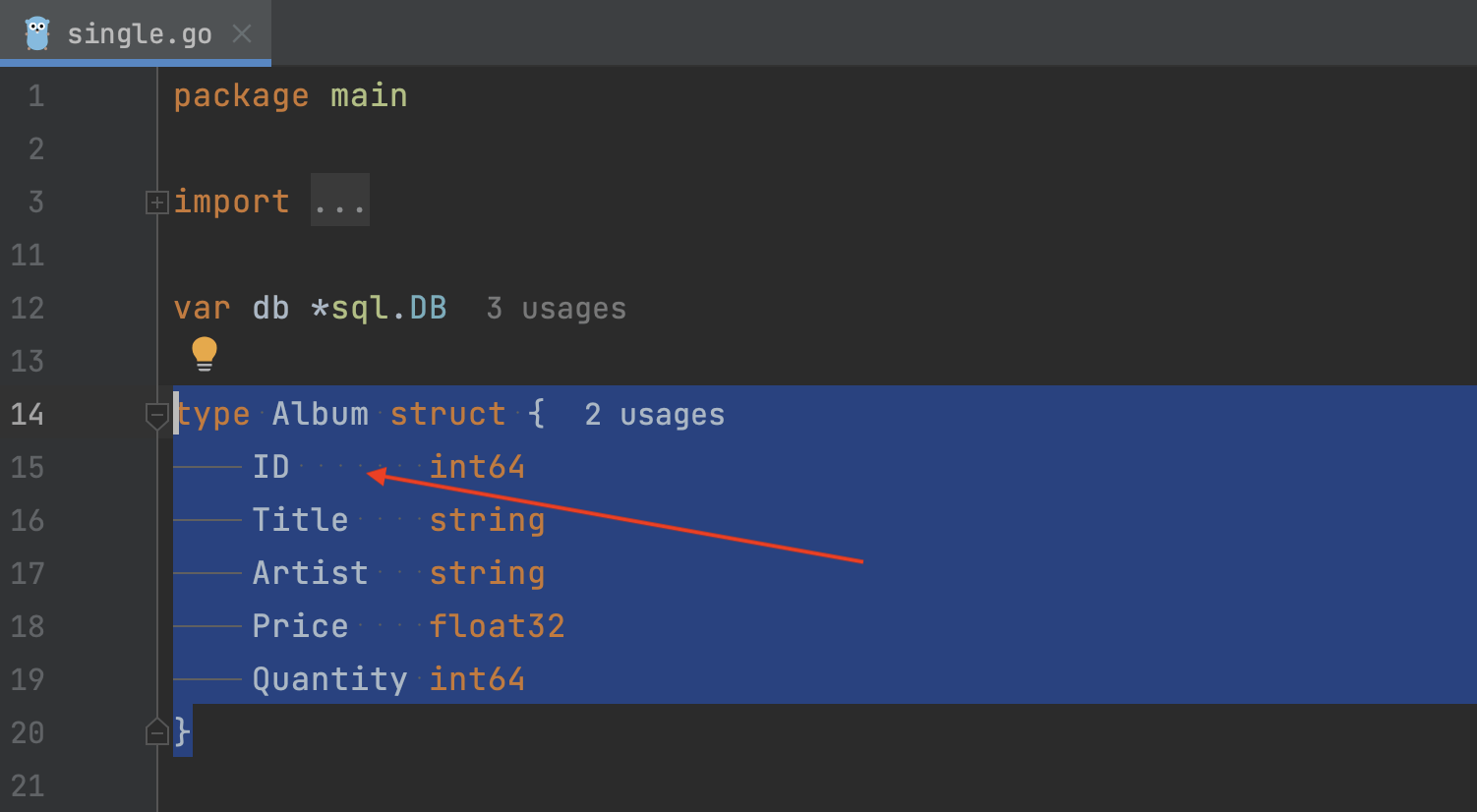Click the Artist field name
1477x812 pixels.
click(x=310, y=573)
